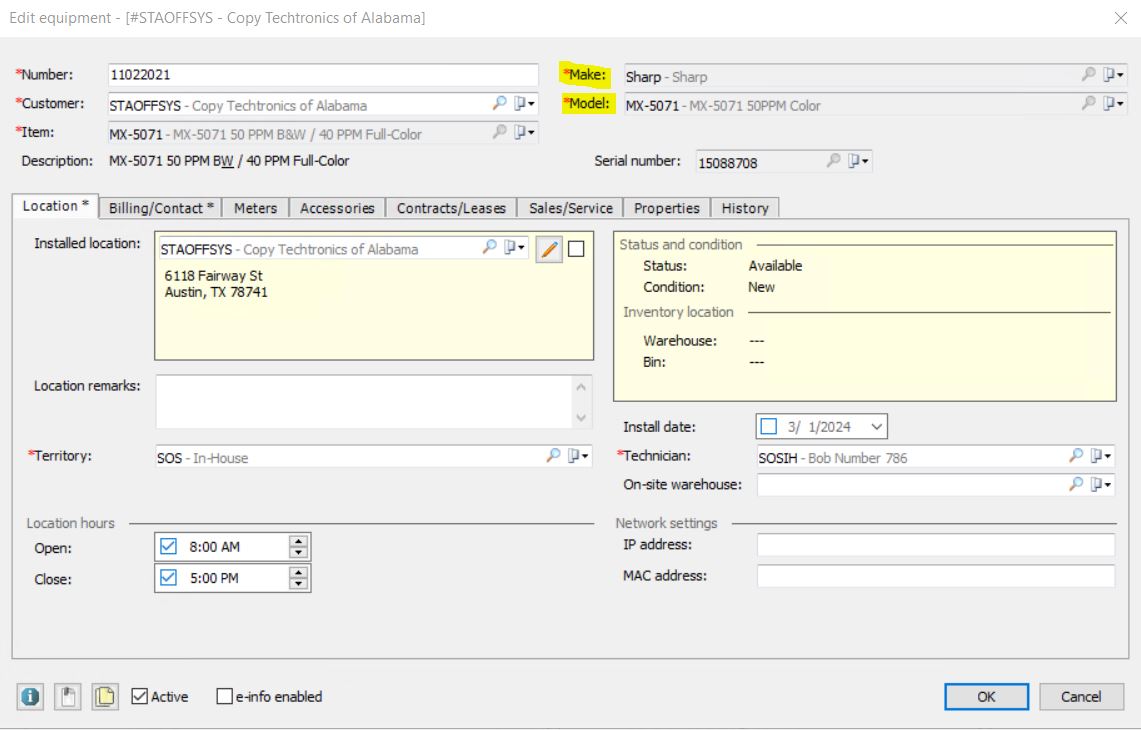Click the OK button

pos(986,697)
